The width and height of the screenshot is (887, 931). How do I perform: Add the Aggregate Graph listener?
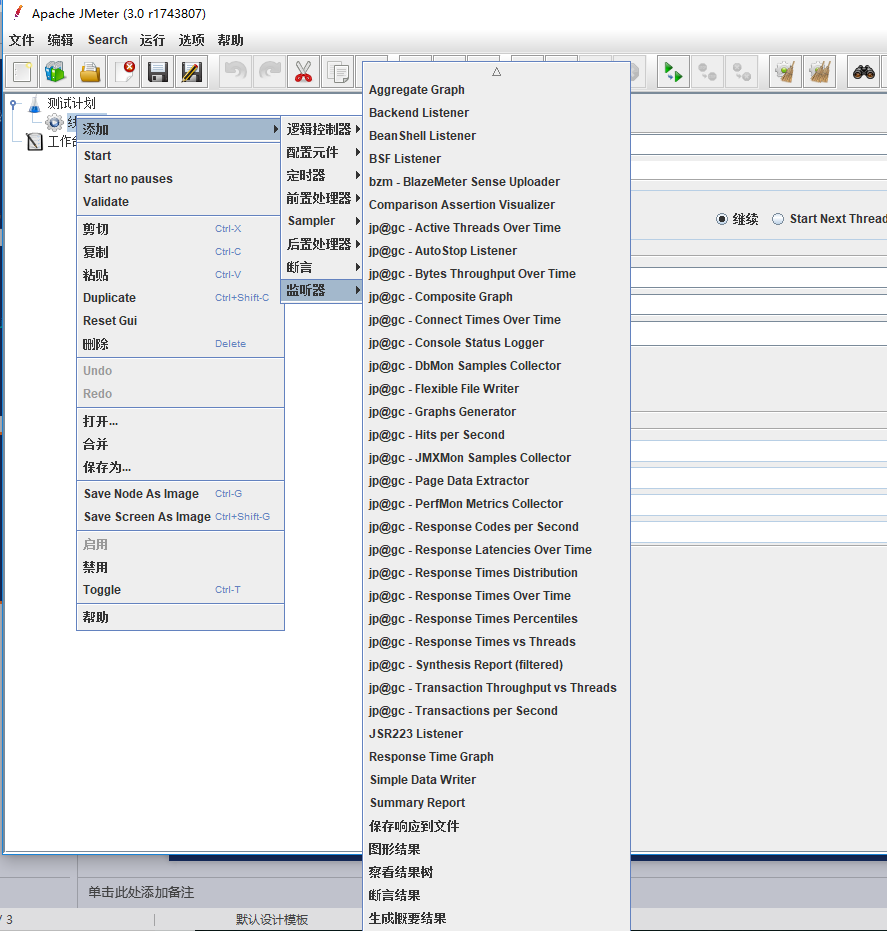coord(496,90)
